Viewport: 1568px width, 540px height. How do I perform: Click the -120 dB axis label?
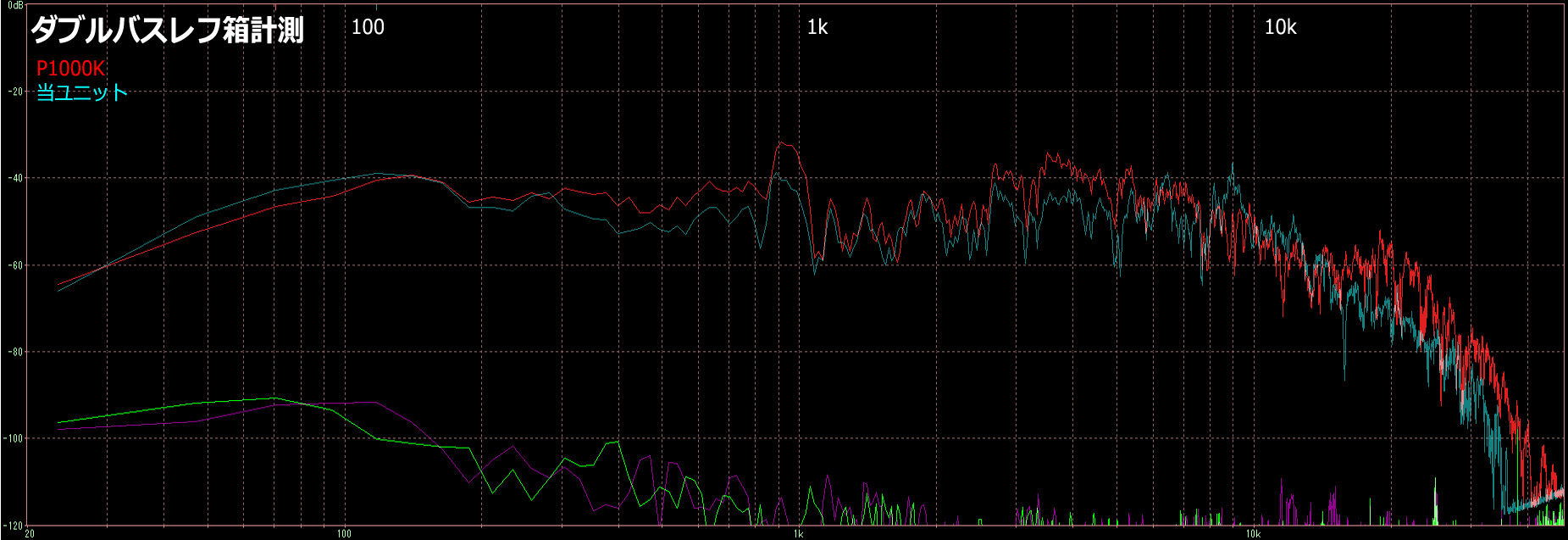(x=14, y=525)
